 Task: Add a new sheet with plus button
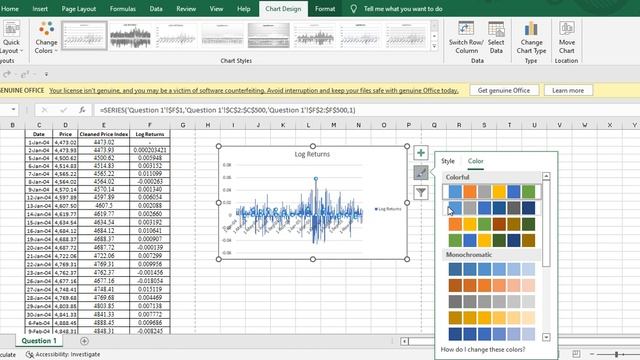point(84,341)
